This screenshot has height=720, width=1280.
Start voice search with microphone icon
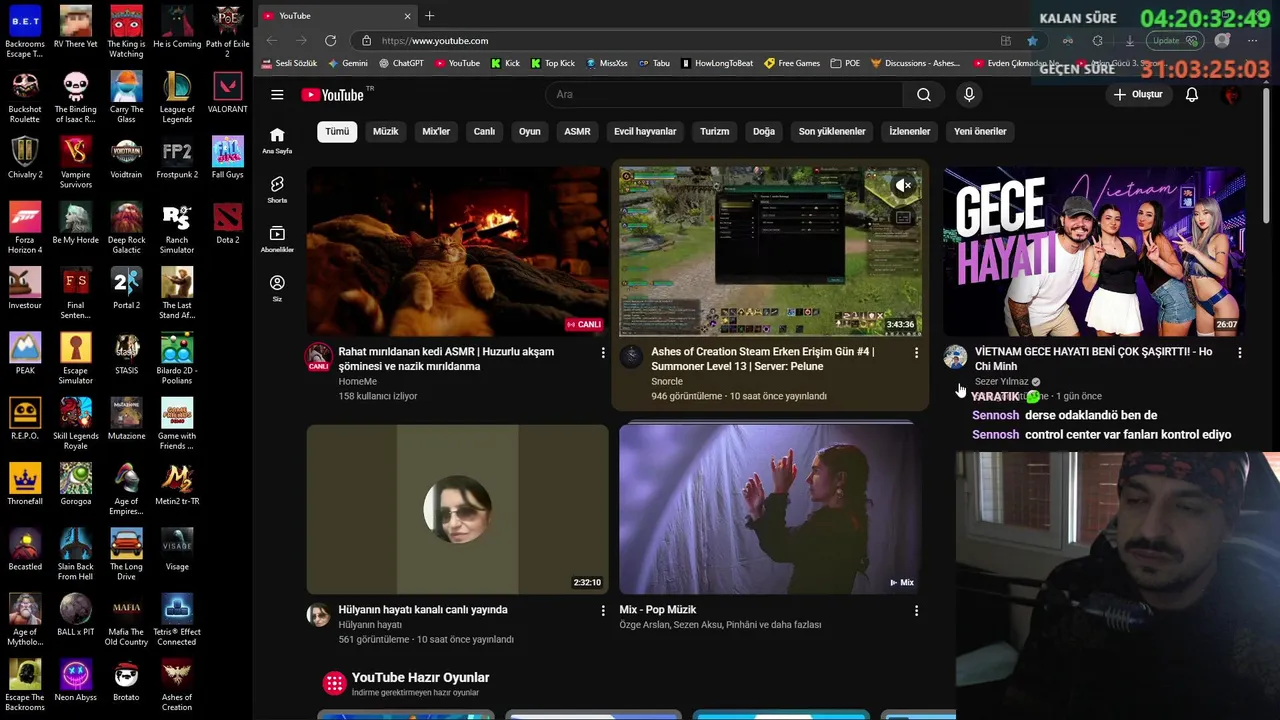969,95
